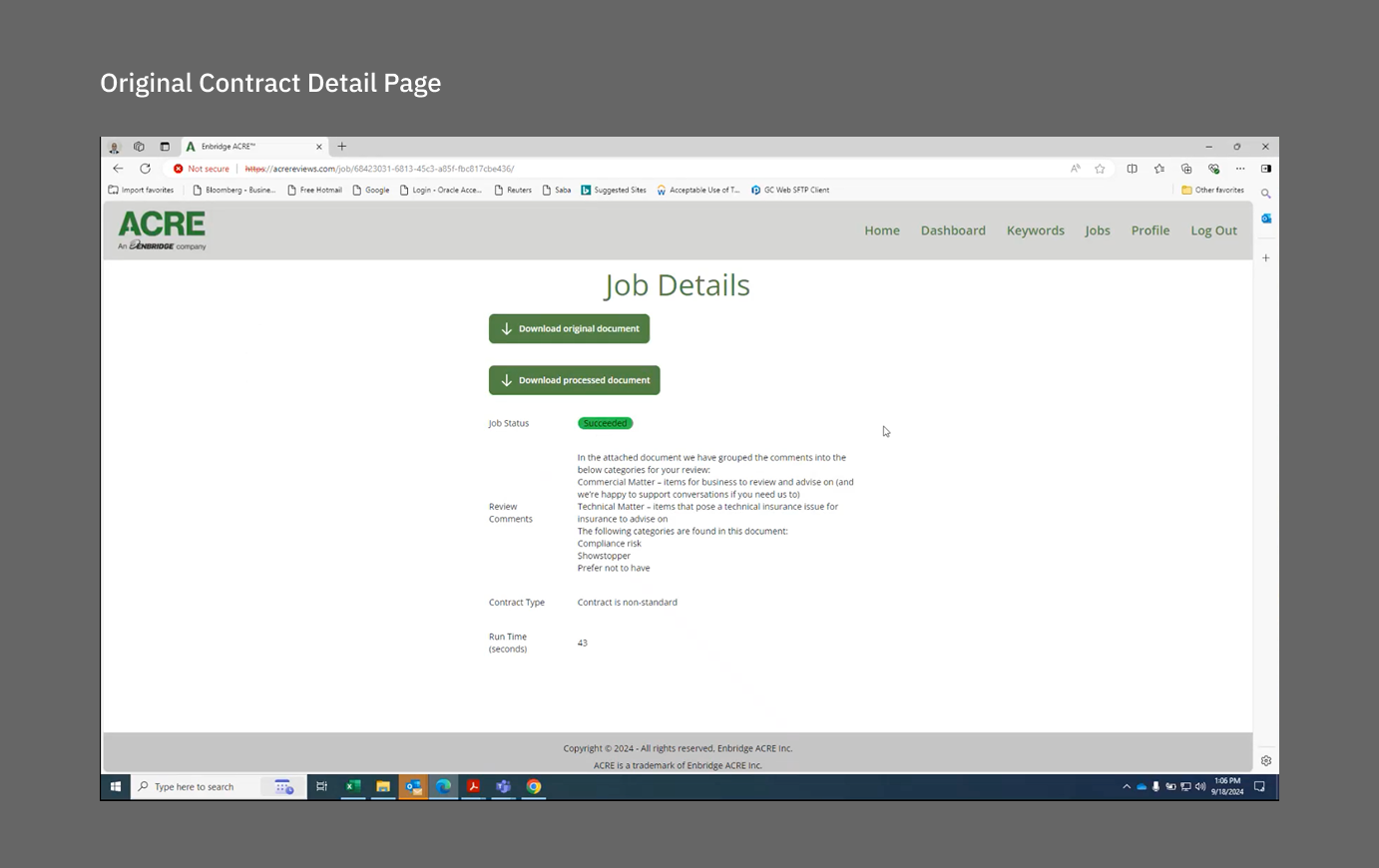
Task: Open the Free Hotmail bookmark
Action: pyautogui.click(x=314, y=190)
